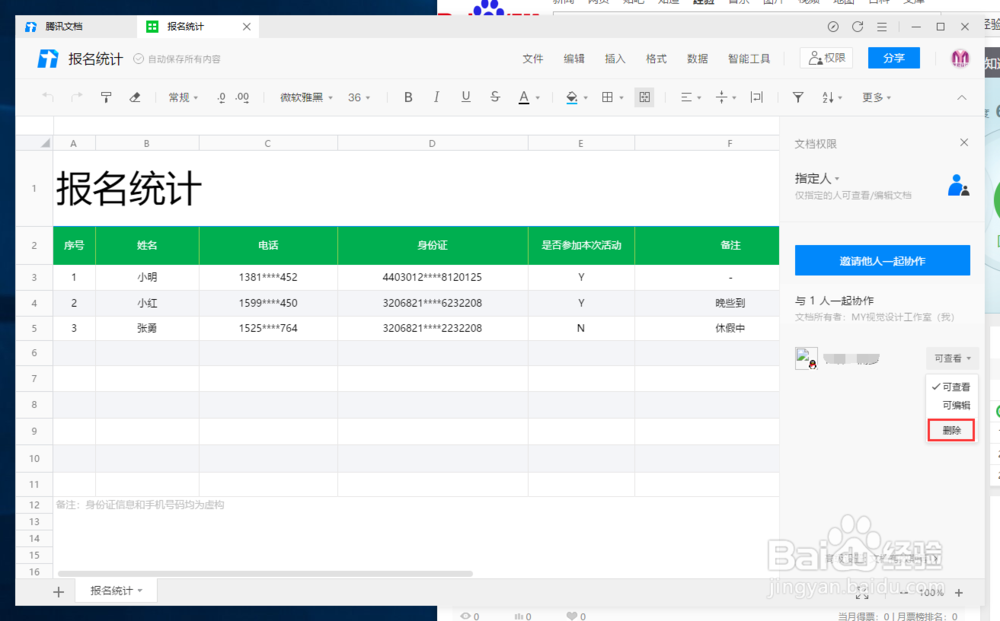Viewport: 1000px width, 621px height.
Task: Open the 指定人 permission dropdown
Action: coord(817,179)
